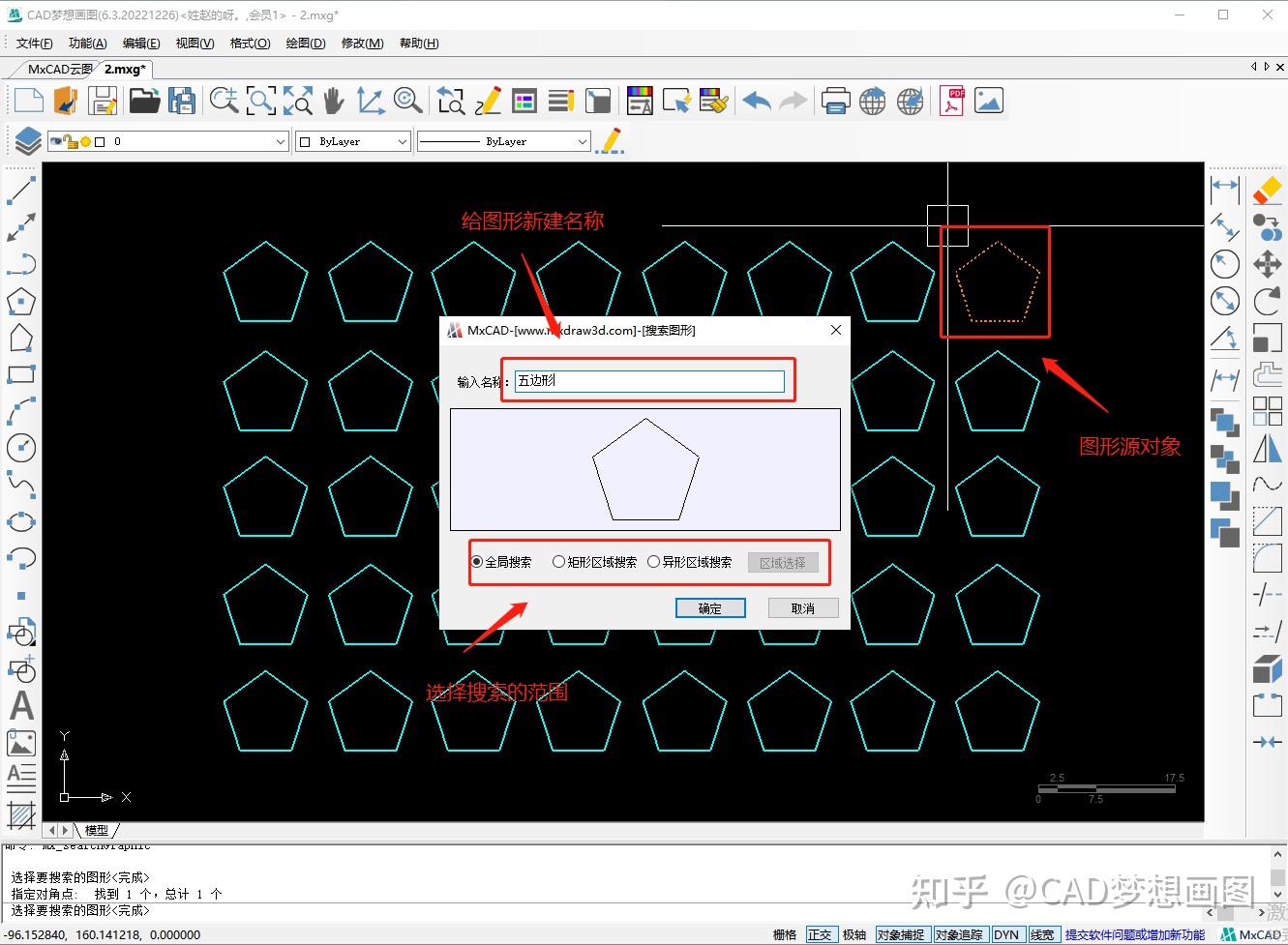Select the Move tool
This screenshot has height=945, width=1288.
(1267, 263)
